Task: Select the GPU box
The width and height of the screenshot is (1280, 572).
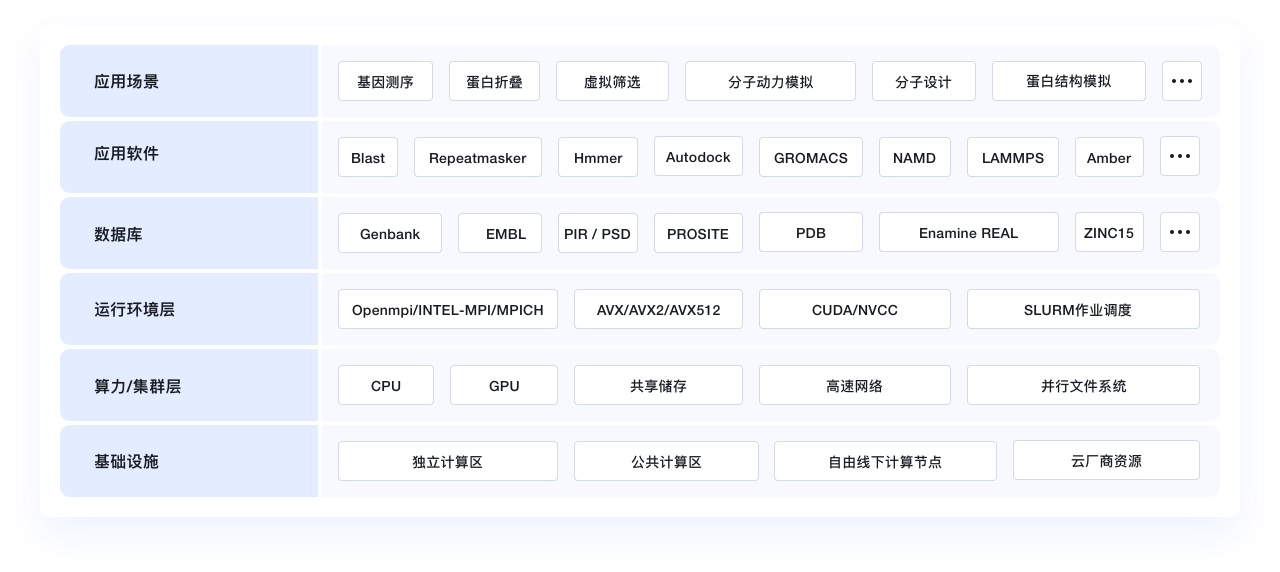Action: tap(504, 385)
